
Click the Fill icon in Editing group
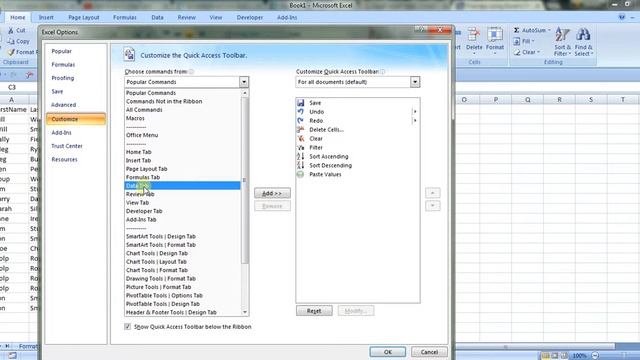coord(517,41)
